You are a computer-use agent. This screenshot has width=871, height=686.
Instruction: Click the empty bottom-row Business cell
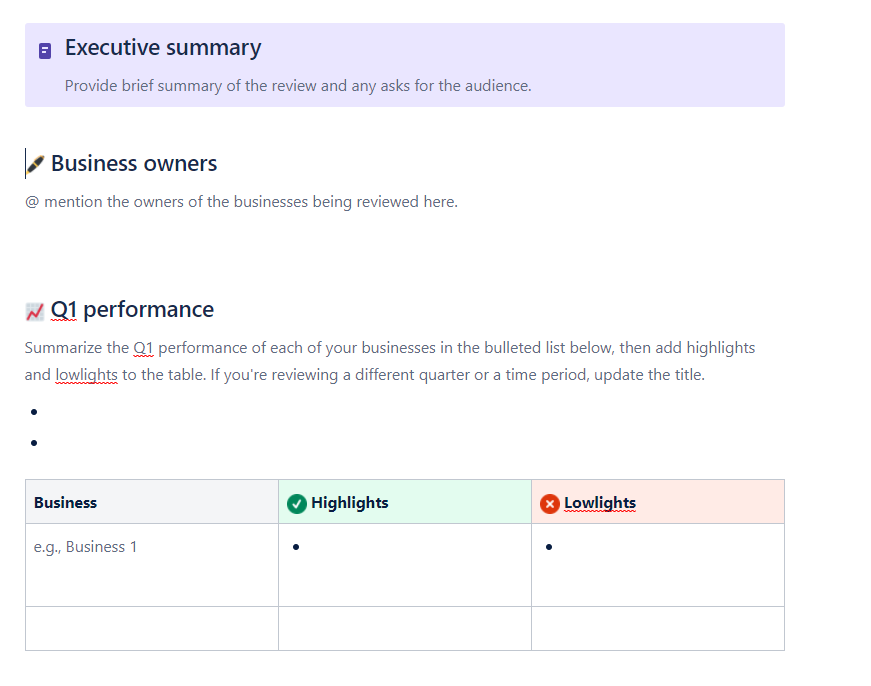coord(152,629)
